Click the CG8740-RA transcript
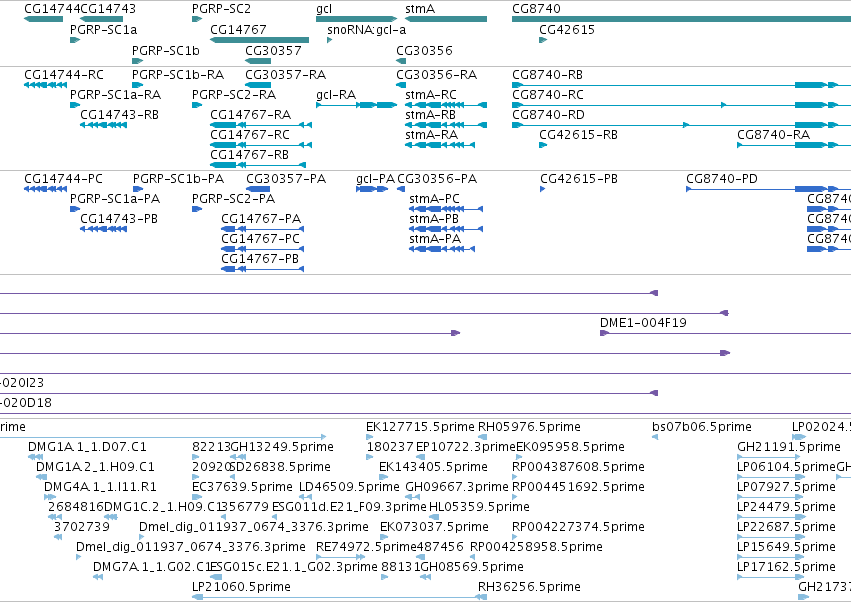Viewport: 851px width, 602px height. [x=794, y=145]
